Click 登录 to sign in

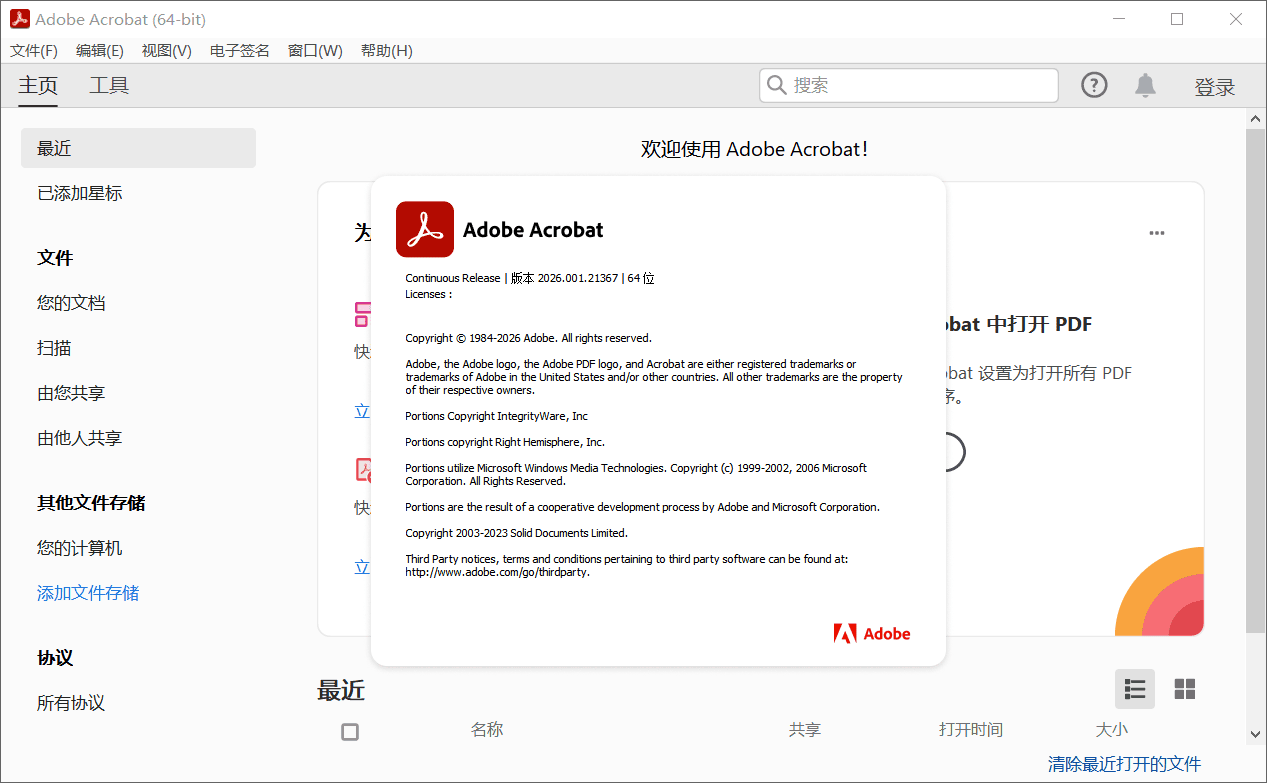(x=1215, y=87)
